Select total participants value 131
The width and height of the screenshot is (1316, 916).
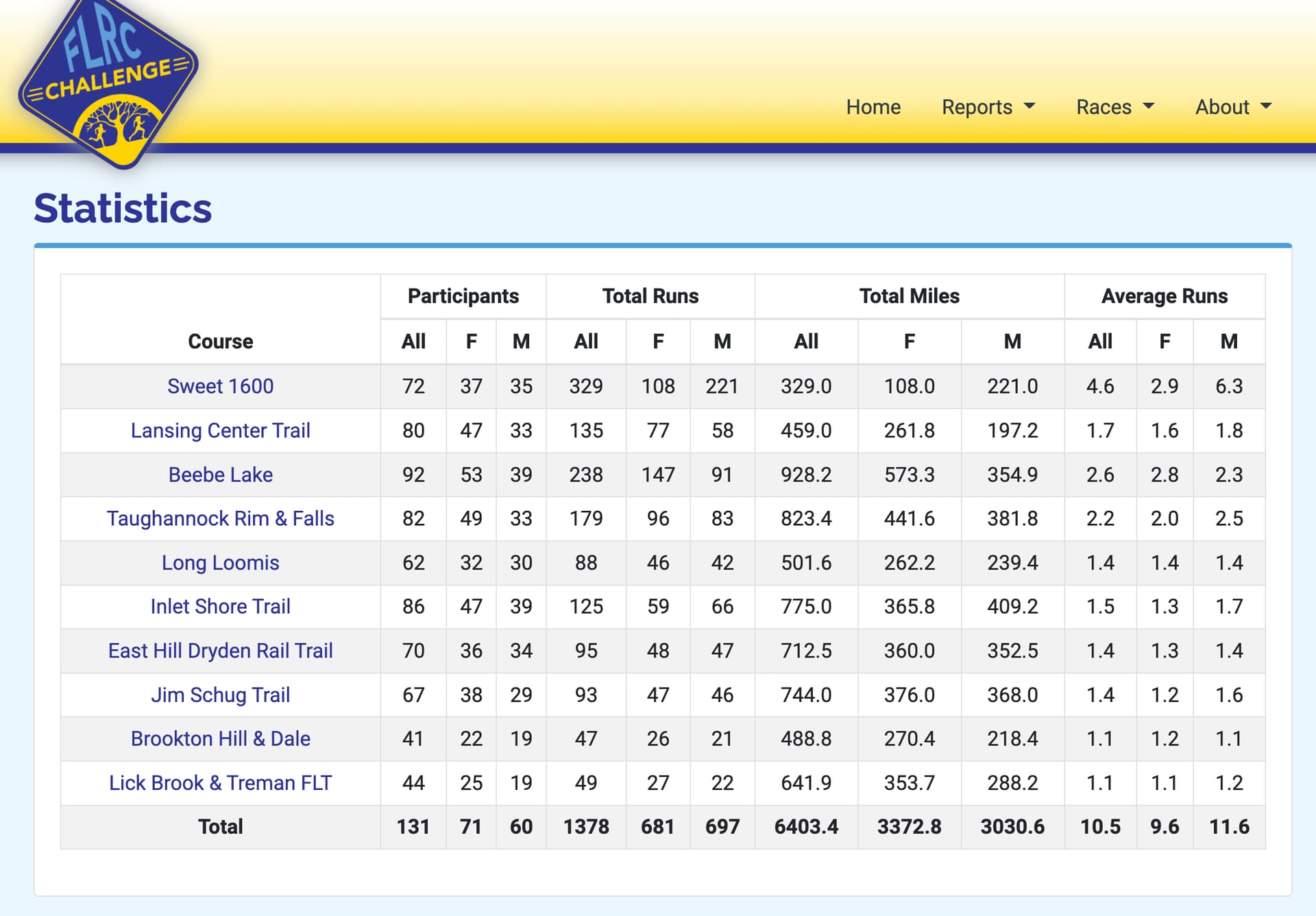[413, 826]
